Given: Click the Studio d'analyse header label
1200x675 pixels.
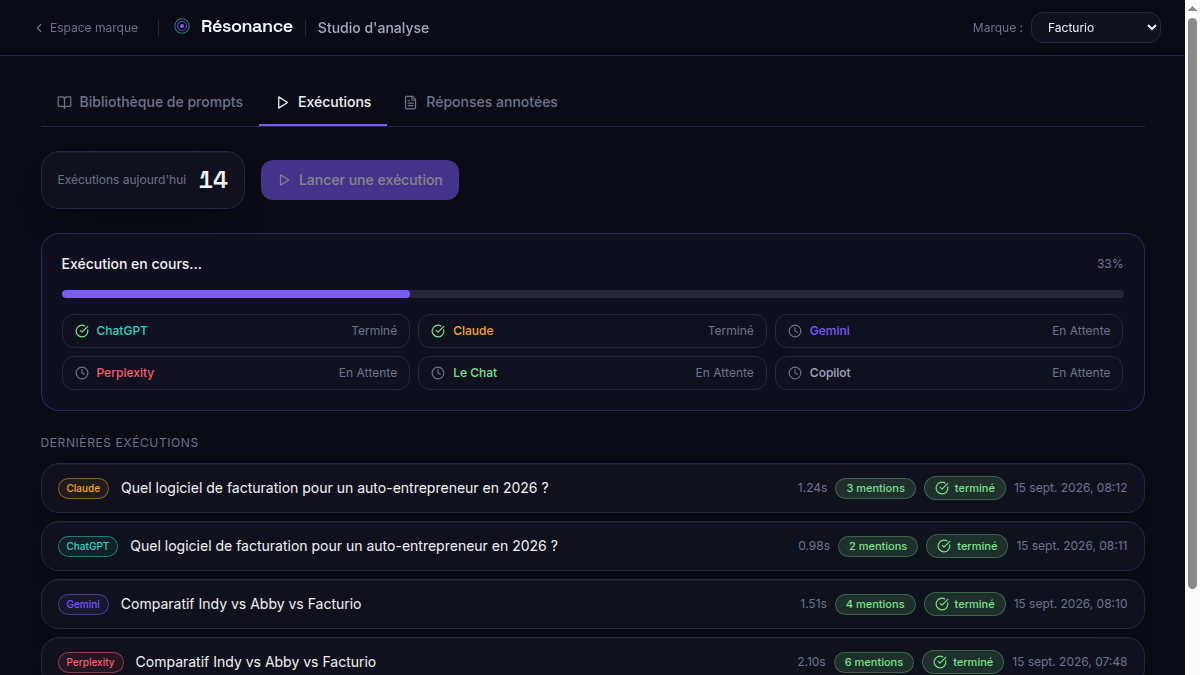Looking at the screenshot, I should click(x=373, y=28).
